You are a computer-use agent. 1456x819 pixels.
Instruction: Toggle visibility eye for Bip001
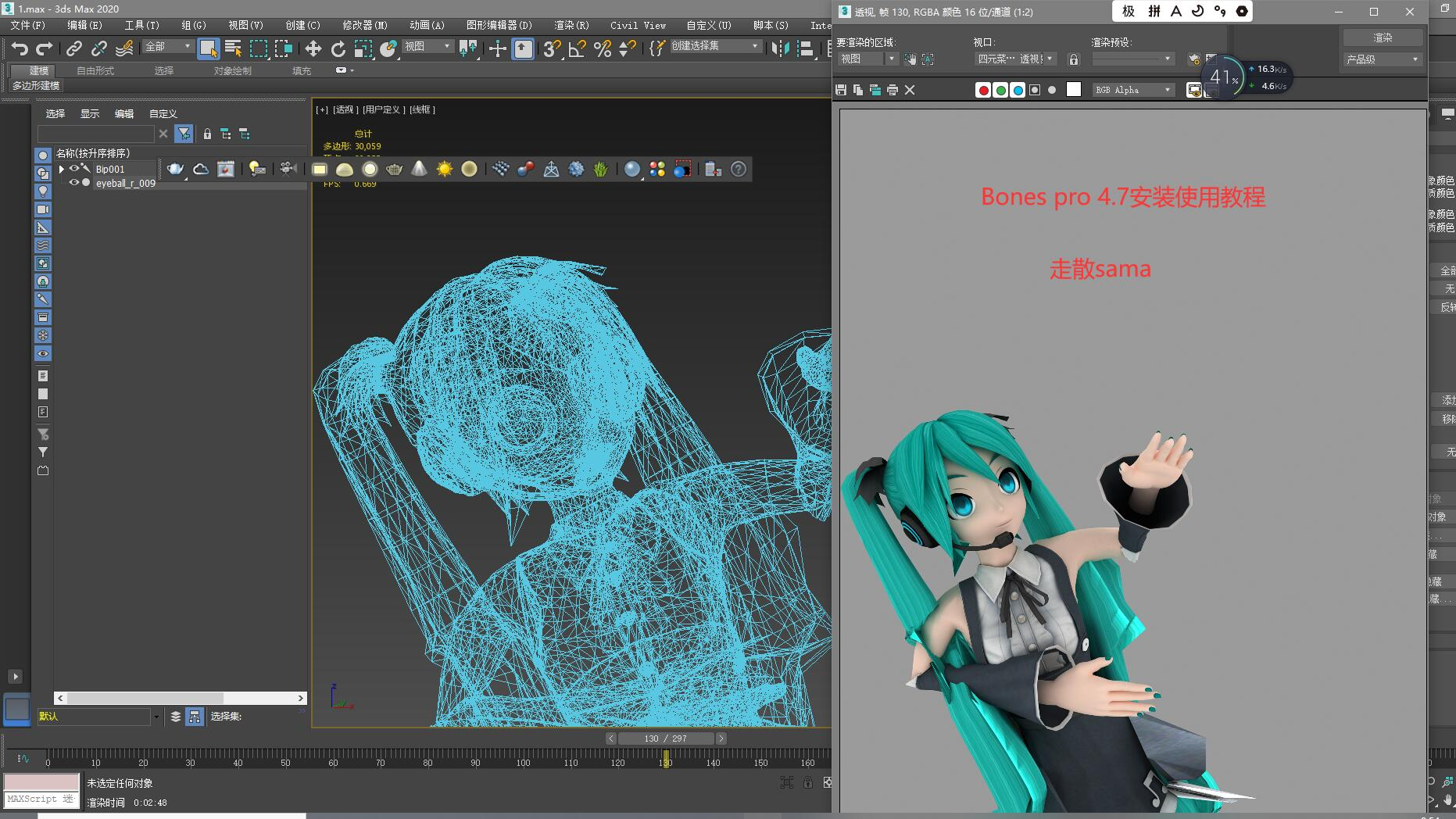74,168
